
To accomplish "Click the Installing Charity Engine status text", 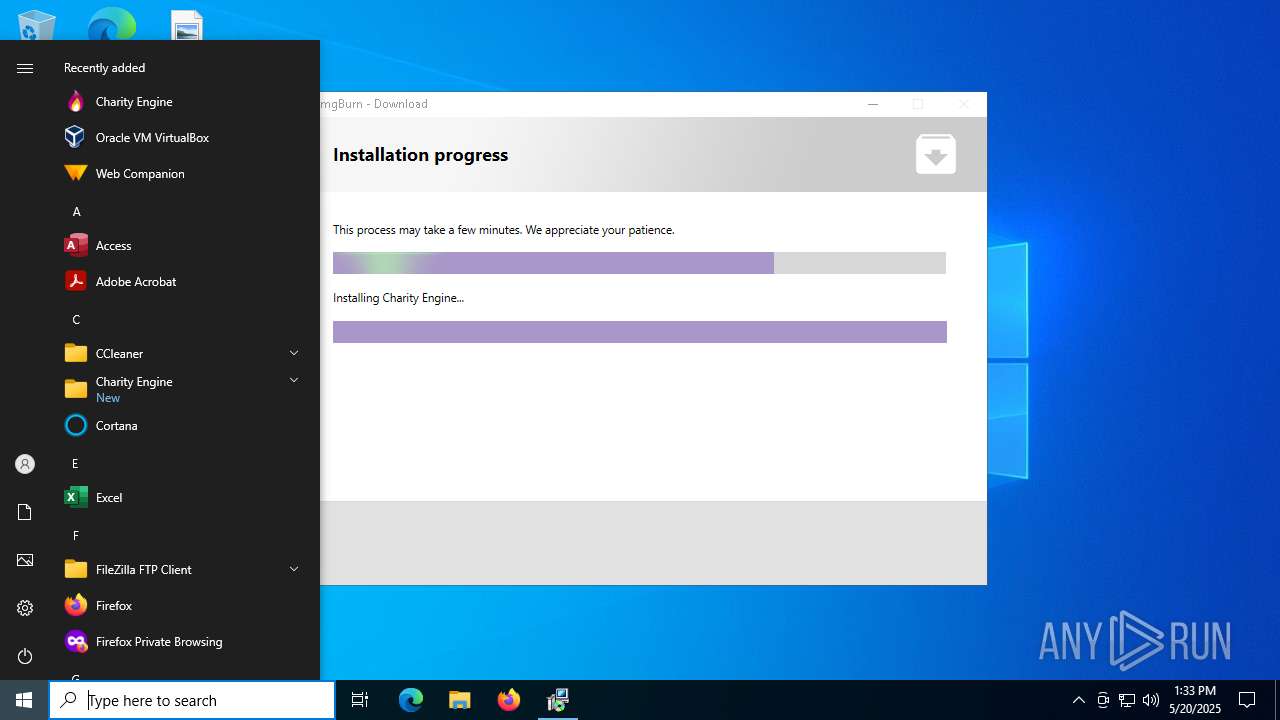I will coord(398,298).
